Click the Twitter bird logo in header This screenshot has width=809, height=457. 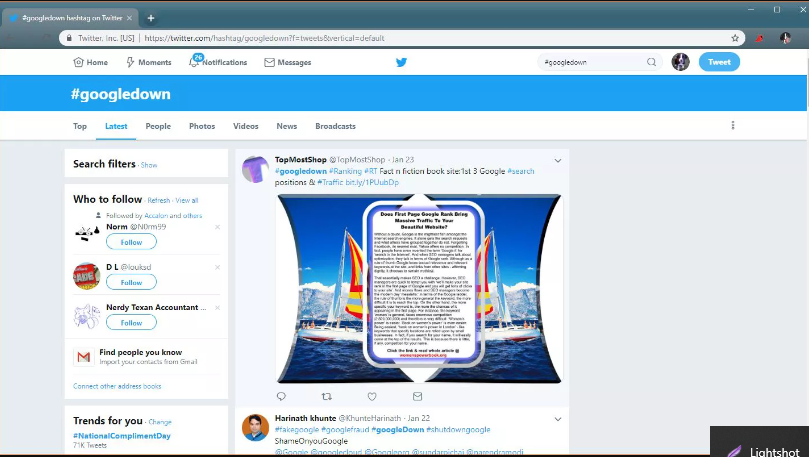[401, 62]
